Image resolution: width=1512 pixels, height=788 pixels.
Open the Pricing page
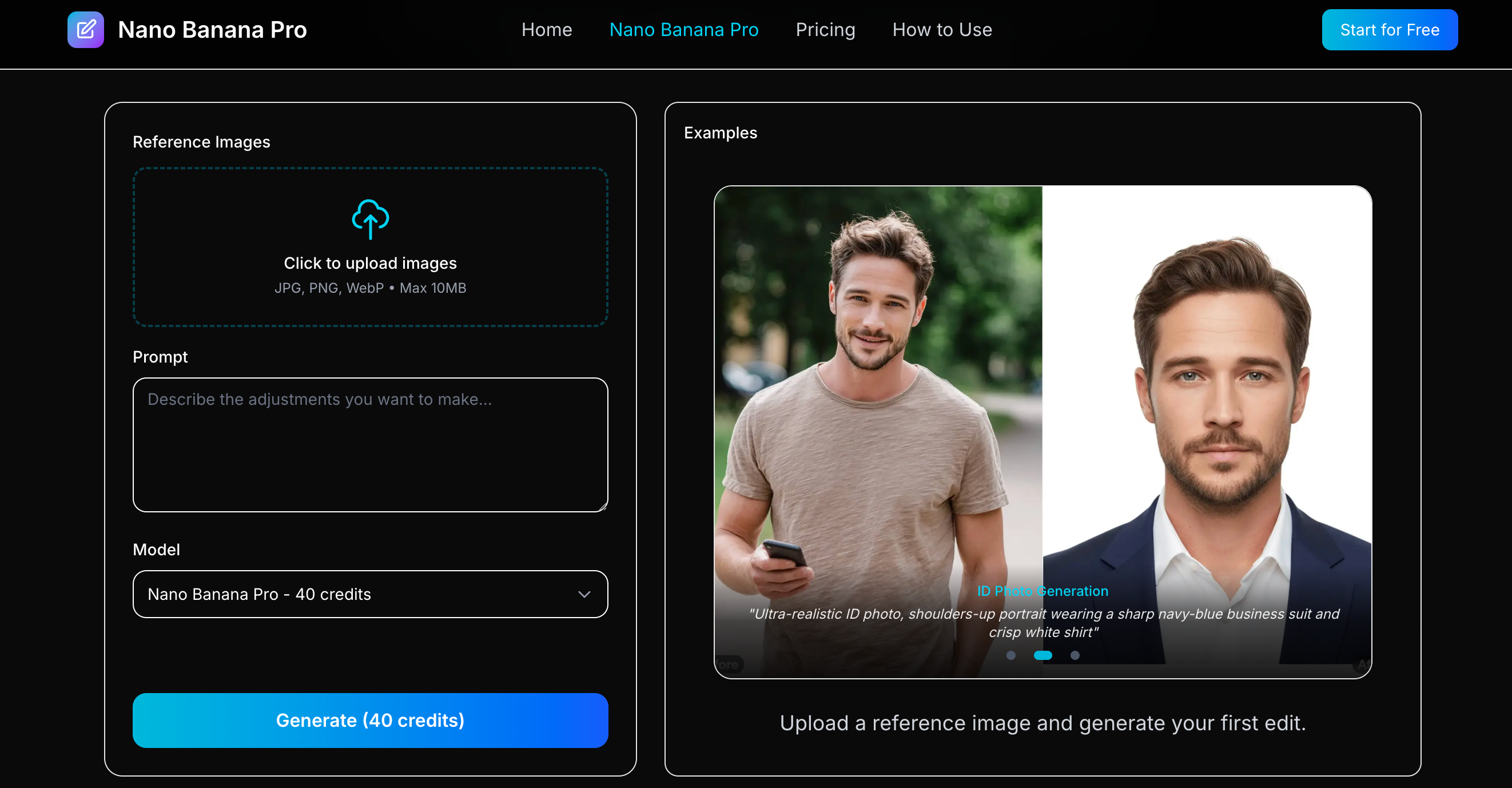click(x=825, y=29)
